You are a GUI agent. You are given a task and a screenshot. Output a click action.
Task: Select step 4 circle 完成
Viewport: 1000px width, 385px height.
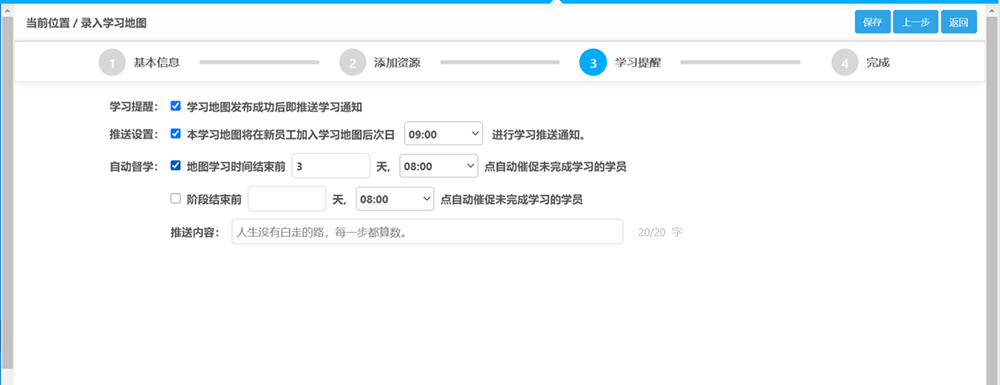pyautogui.click(x=845, y=62)
